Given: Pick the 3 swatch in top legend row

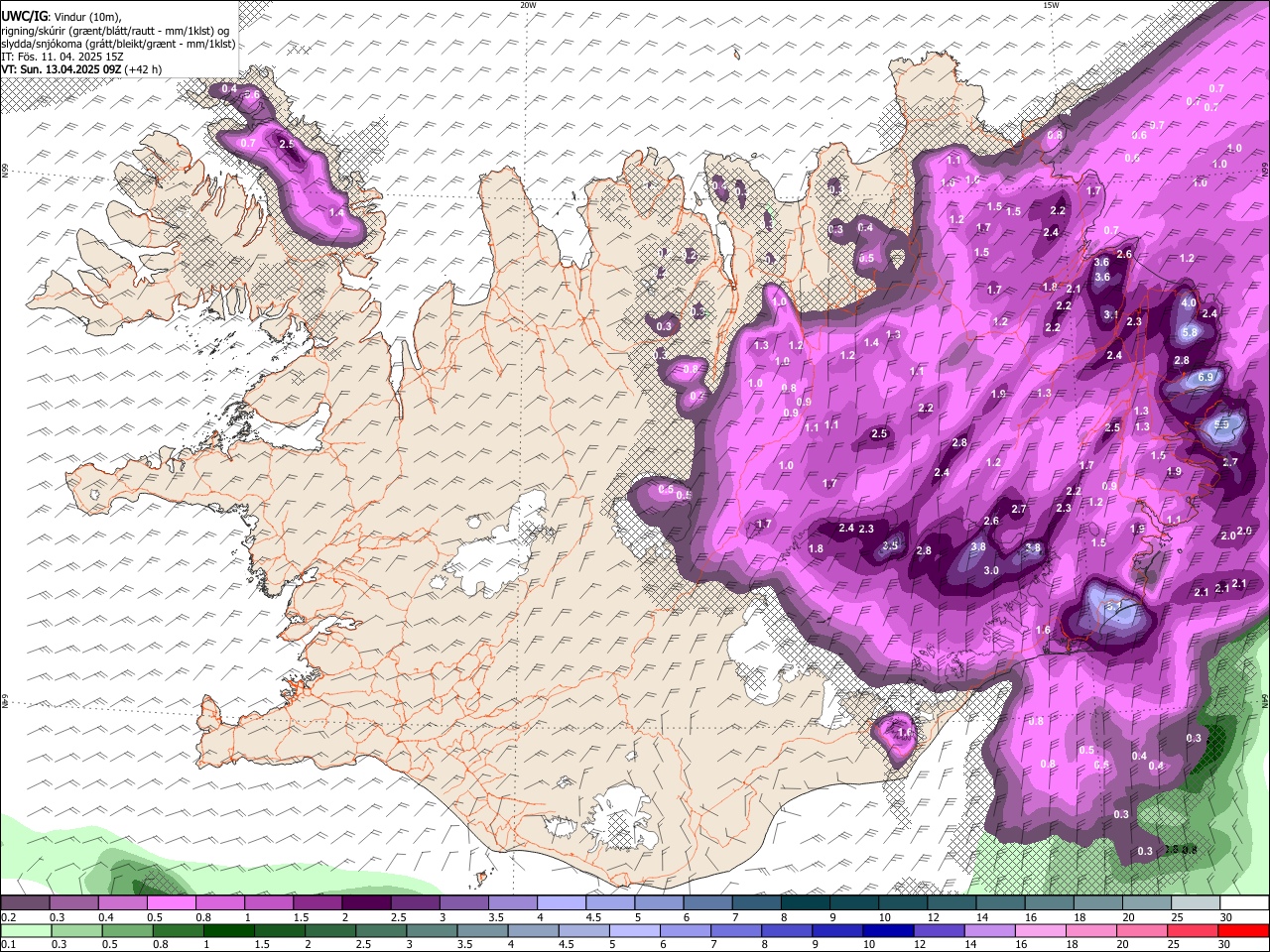Looking at the screenshot, I should coord(464,903).
